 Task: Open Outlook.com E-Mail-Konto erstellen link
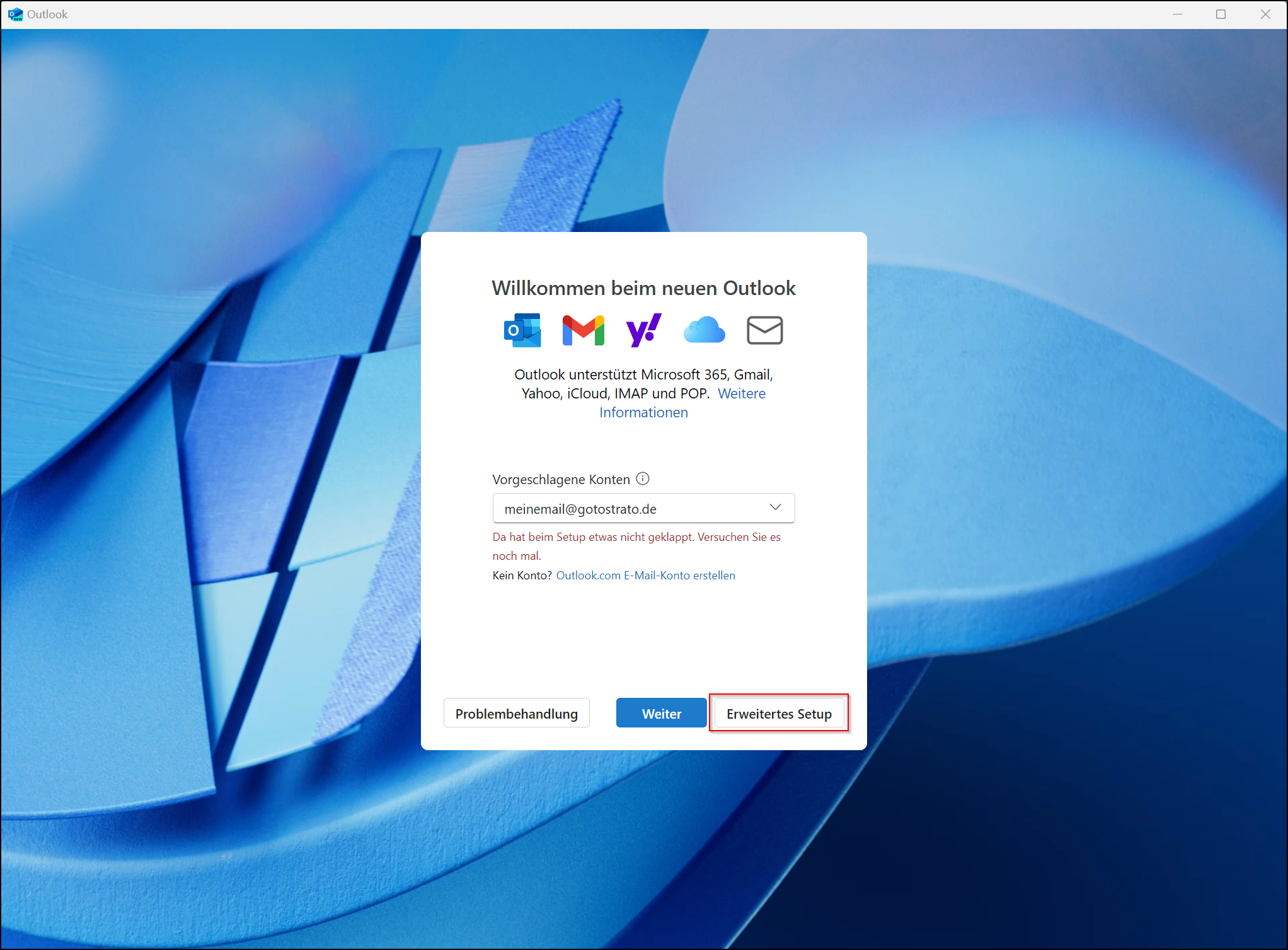coord(645,575)
